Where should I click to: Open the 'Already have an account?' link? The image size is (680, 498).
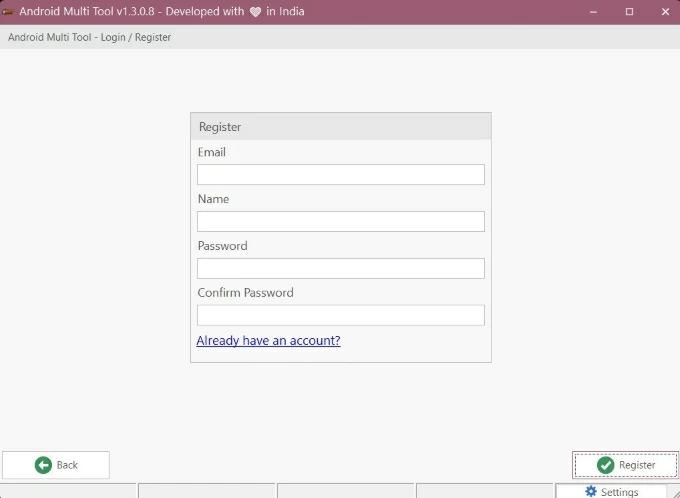(x=268, y=341)
